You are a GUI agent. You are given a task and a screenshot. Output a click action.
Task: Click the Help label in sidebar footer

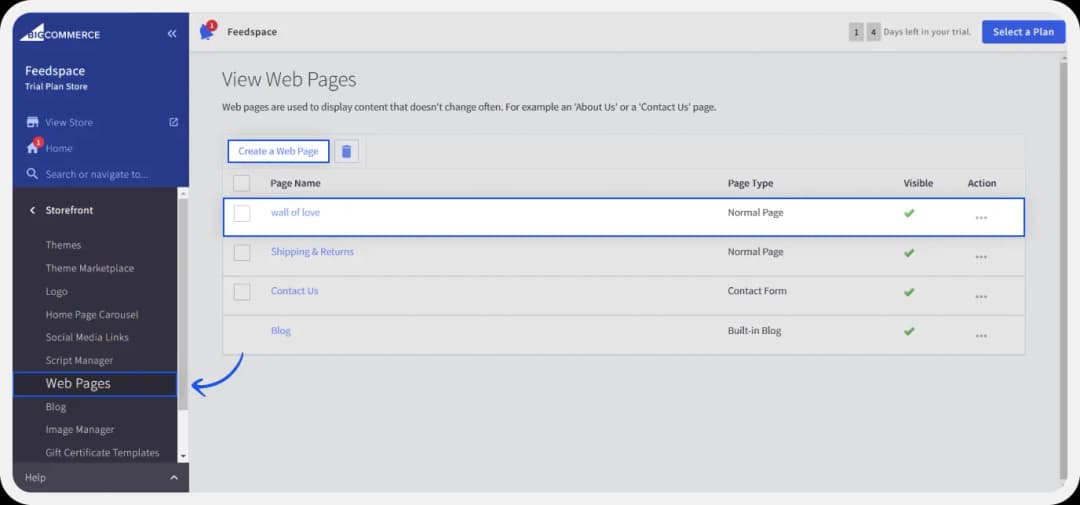pos(35,477)
